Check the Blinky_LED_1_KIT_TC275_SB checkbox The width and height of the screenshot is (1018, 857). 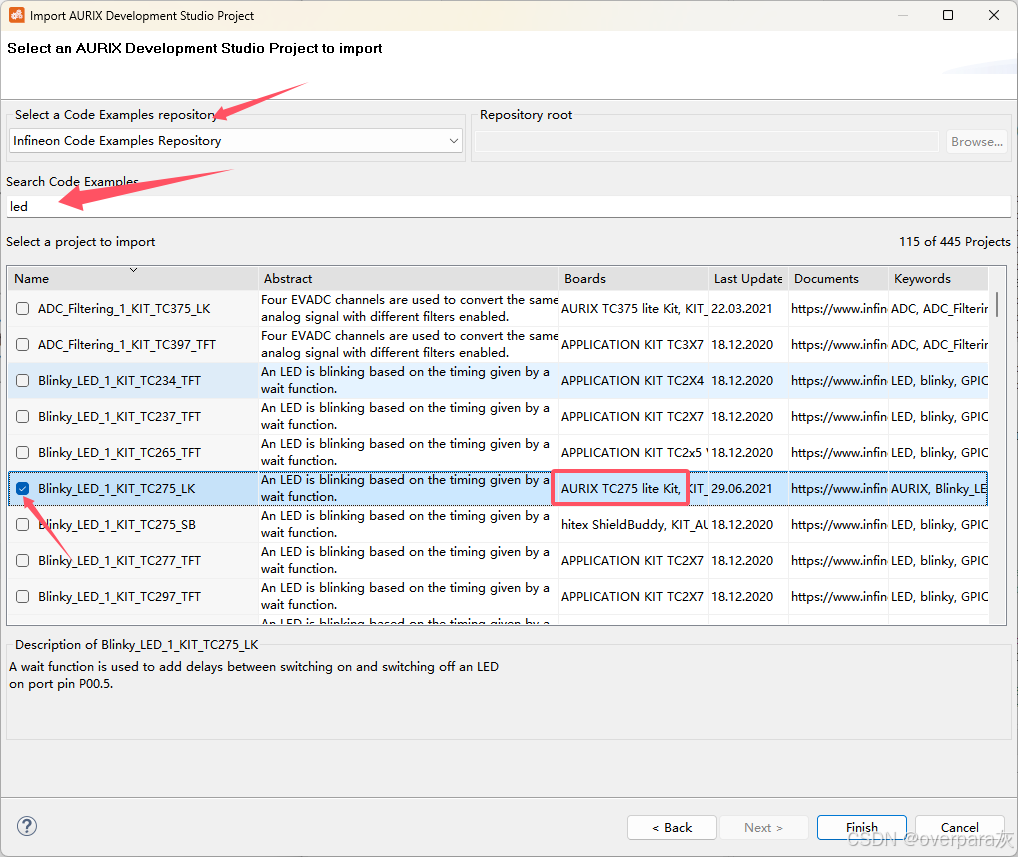(x=23, y=525)
